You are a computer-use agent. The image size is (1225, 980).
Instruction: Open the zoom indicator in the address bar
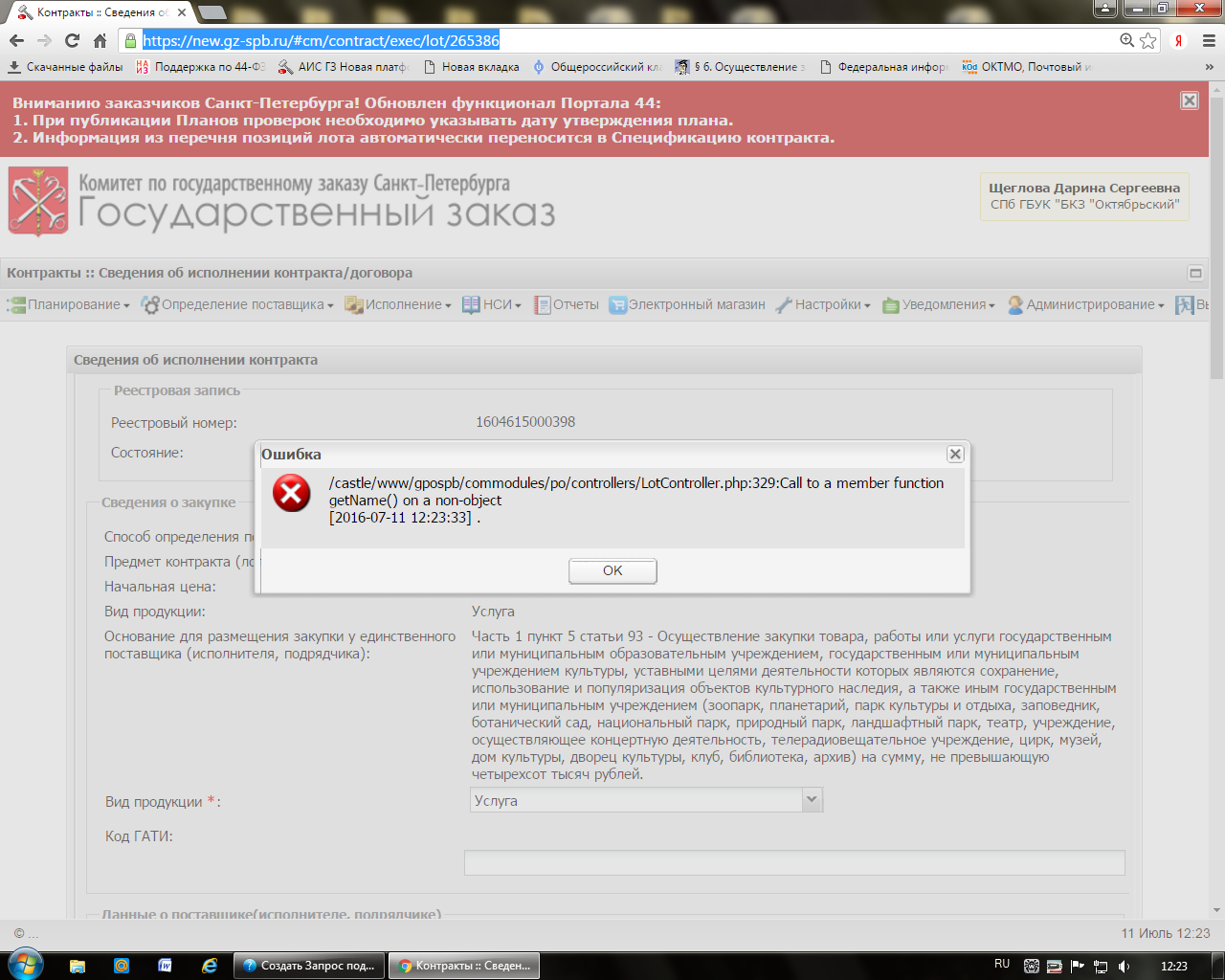click(x=1127, y=40)
